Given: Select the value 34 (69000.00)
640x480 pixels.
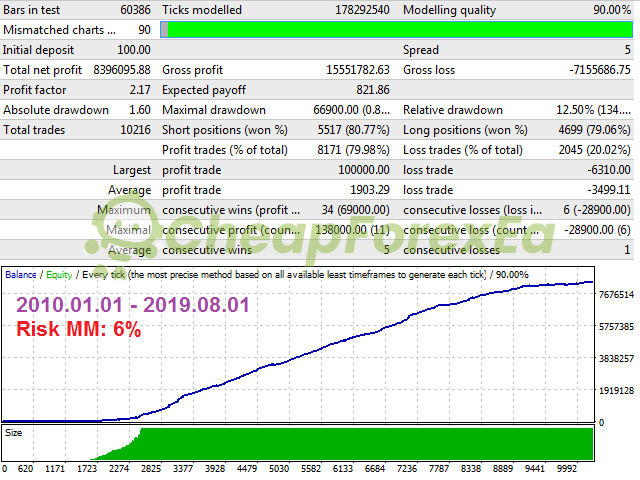Looking at the screenshot, I should [356, 210].
